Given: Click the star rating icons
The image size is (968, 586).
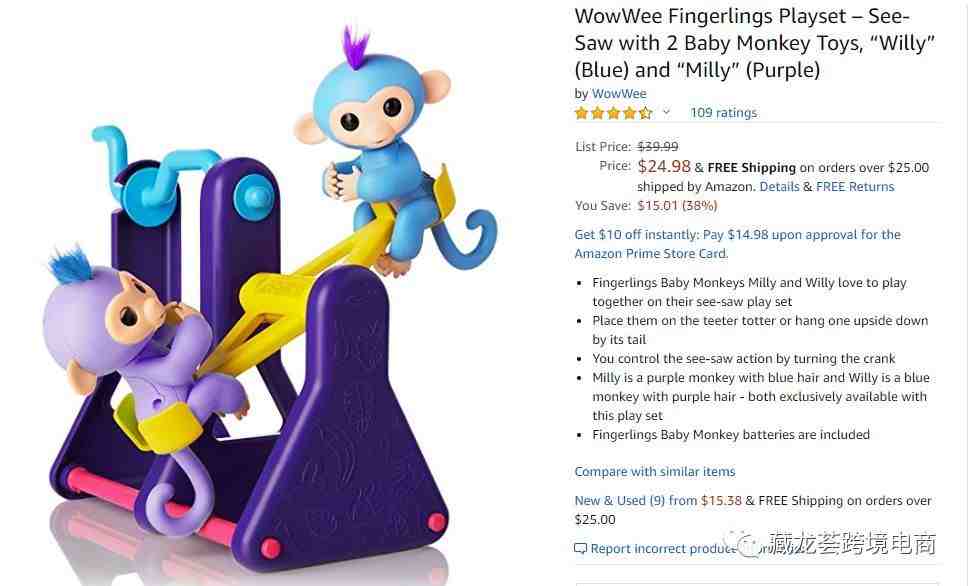Looking at the screenshot, I should pyautogui.click(x=613, y=113).
